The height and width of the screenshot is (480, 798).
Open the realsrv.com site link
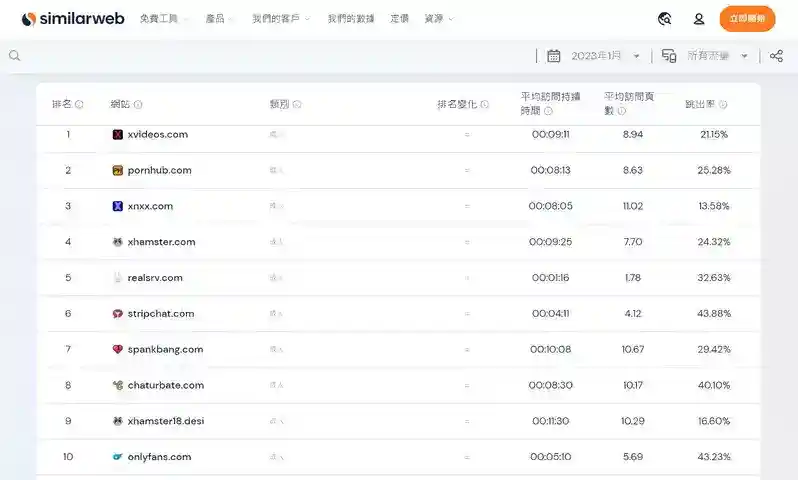tap(155, 278)
